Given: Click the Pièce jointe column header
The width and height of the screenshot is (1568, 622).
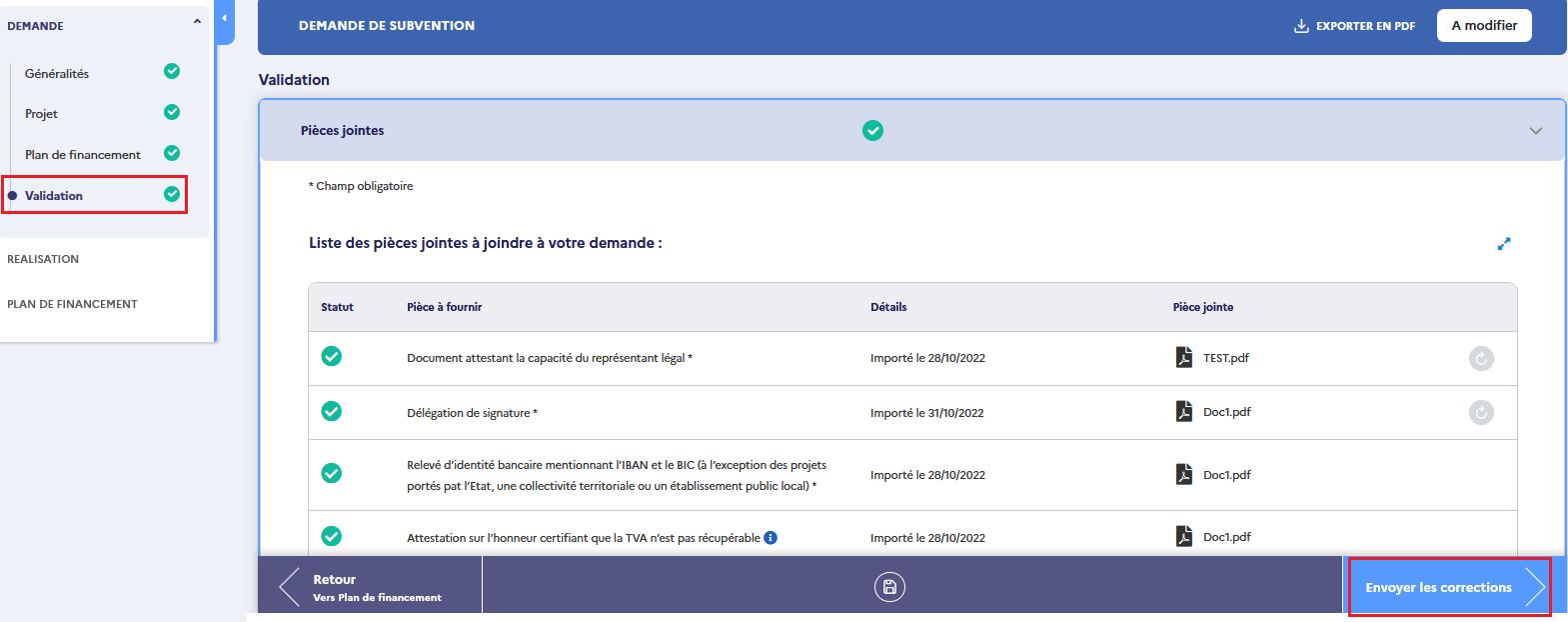Looking at the screenshot, I should tap(1203, 307).
